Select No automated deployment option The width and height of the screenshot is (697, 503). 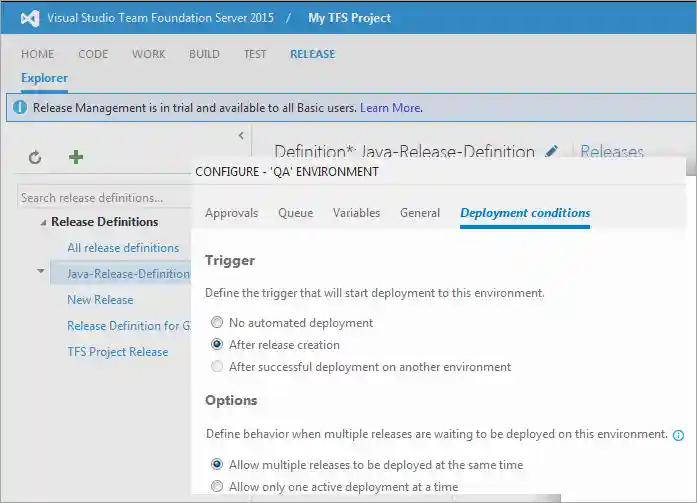217,322
